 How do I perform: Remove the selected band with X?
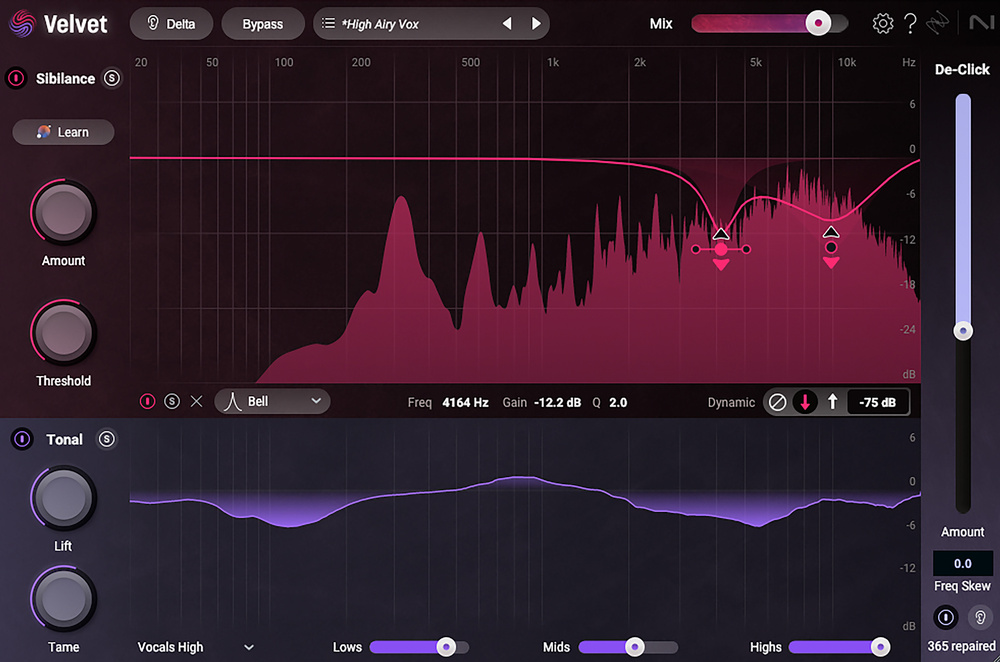pos(196,401)
